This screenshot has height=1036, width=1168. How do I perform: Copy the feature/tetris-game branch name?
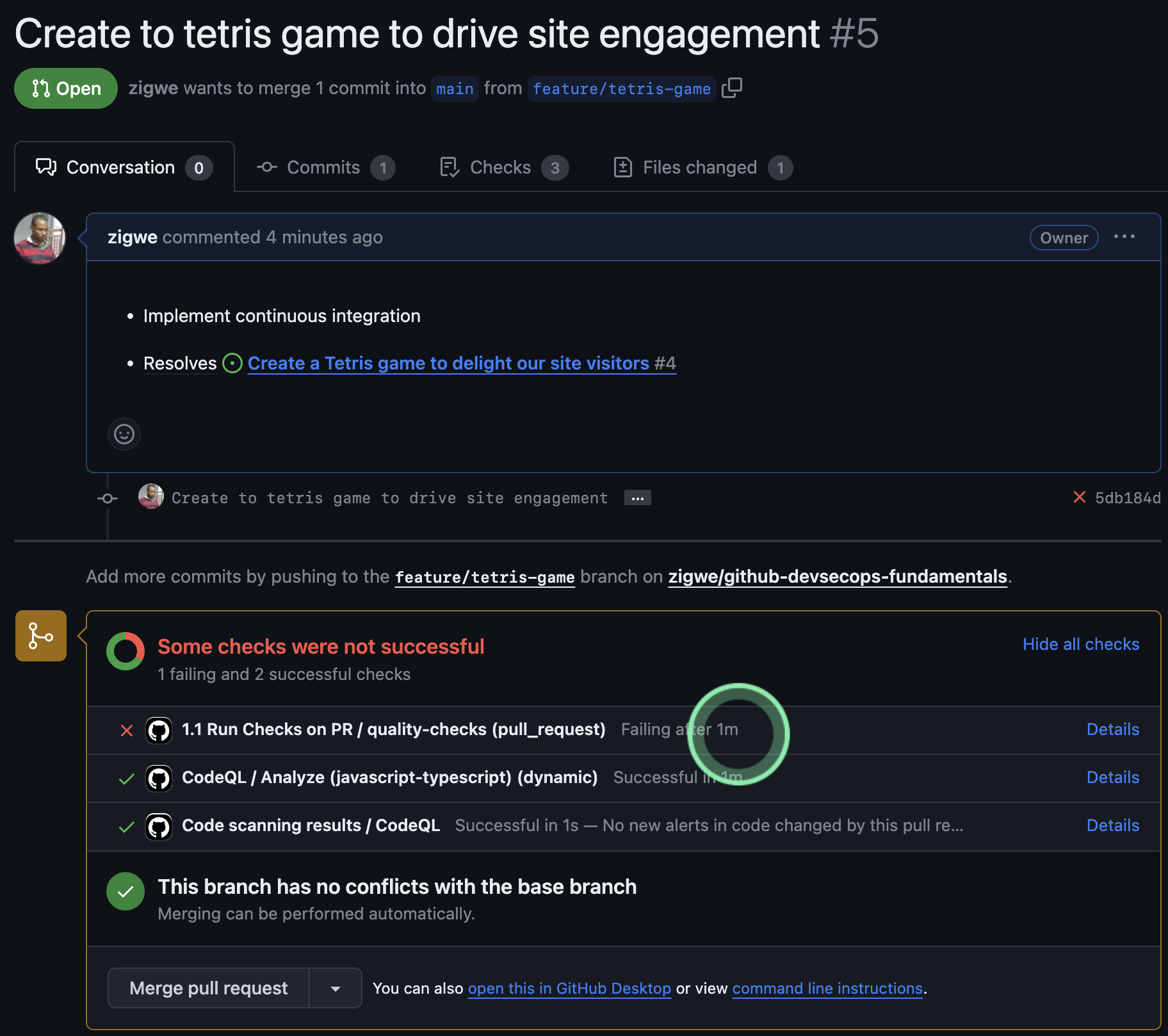click(x=732, y=88)
